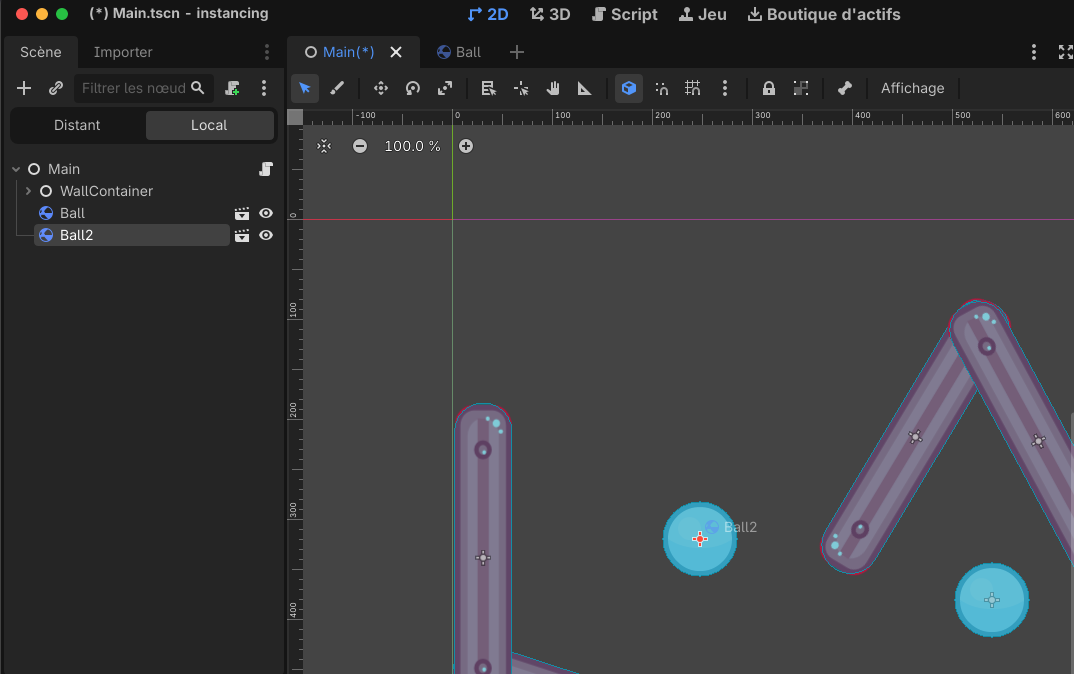Toggle grid snapping

[x=692, y=88]
